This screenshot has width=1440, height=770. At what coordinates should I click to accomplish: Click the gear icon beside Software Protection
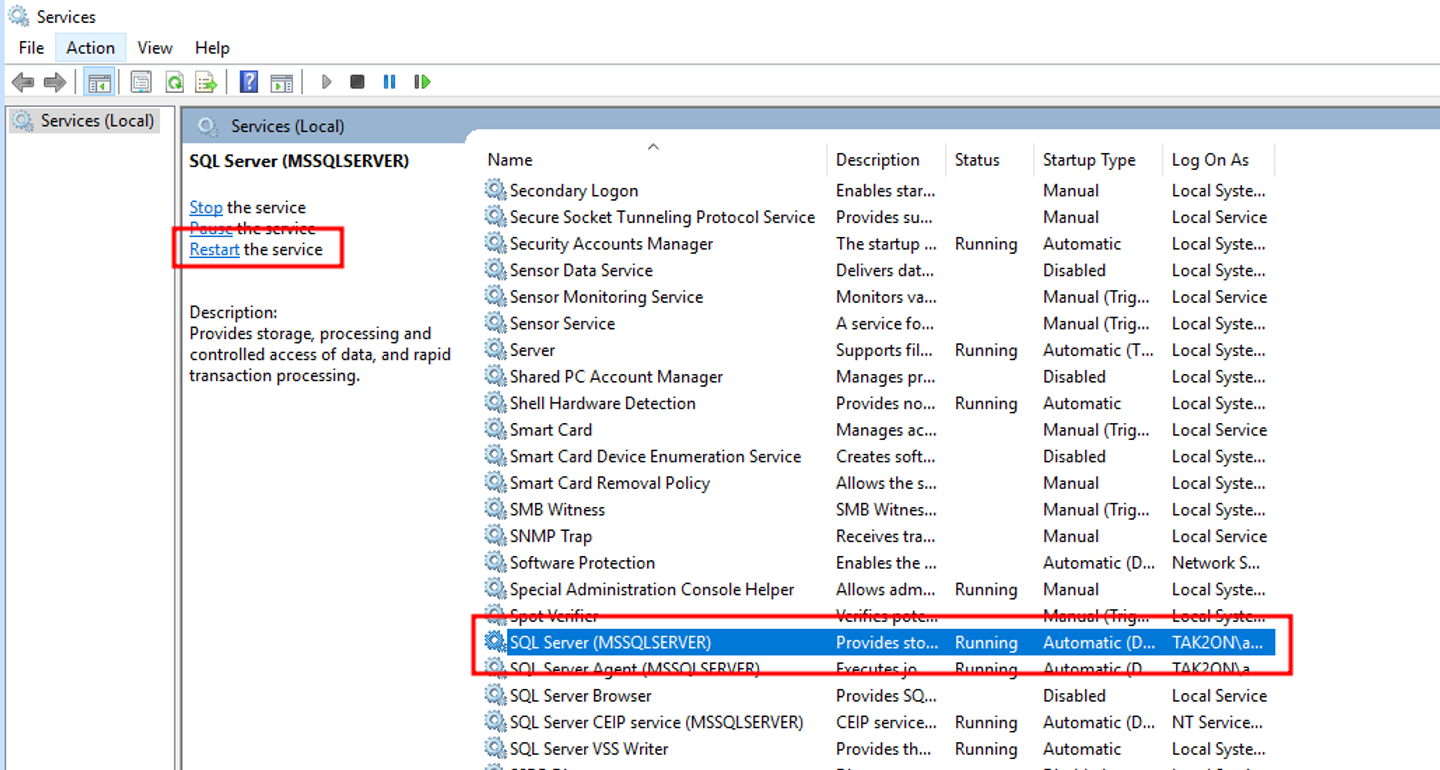click(495, 562)
